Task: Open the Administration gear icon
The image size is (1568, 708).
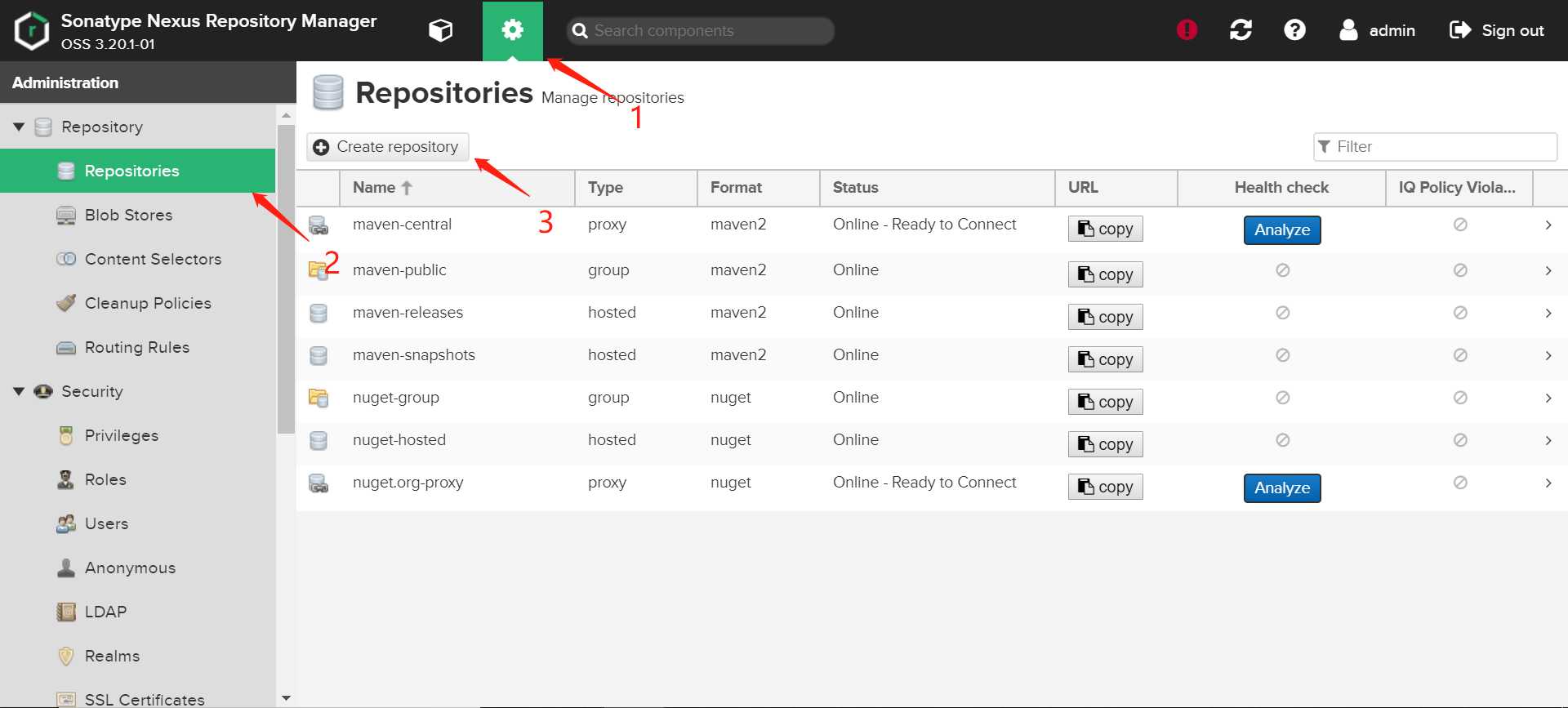Action: (512, 30)
